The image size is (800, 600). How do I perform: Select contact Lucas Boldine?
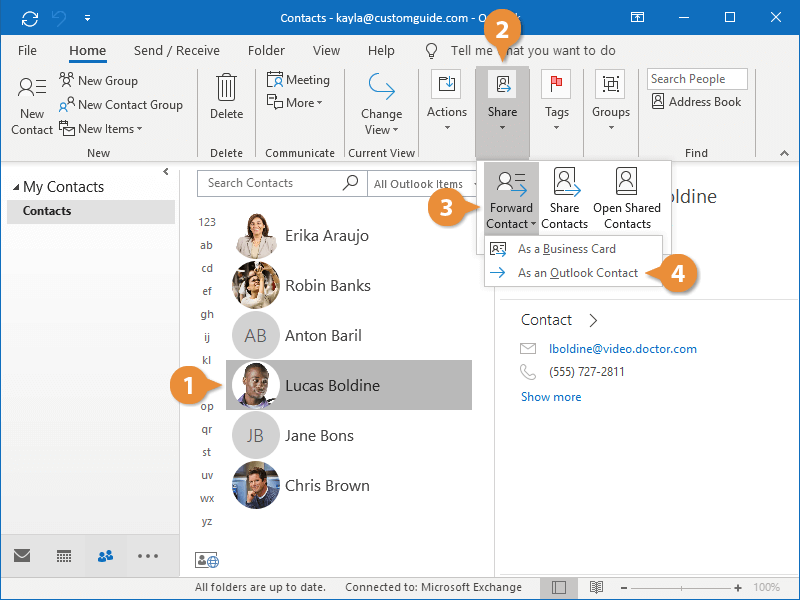[349, 385]
